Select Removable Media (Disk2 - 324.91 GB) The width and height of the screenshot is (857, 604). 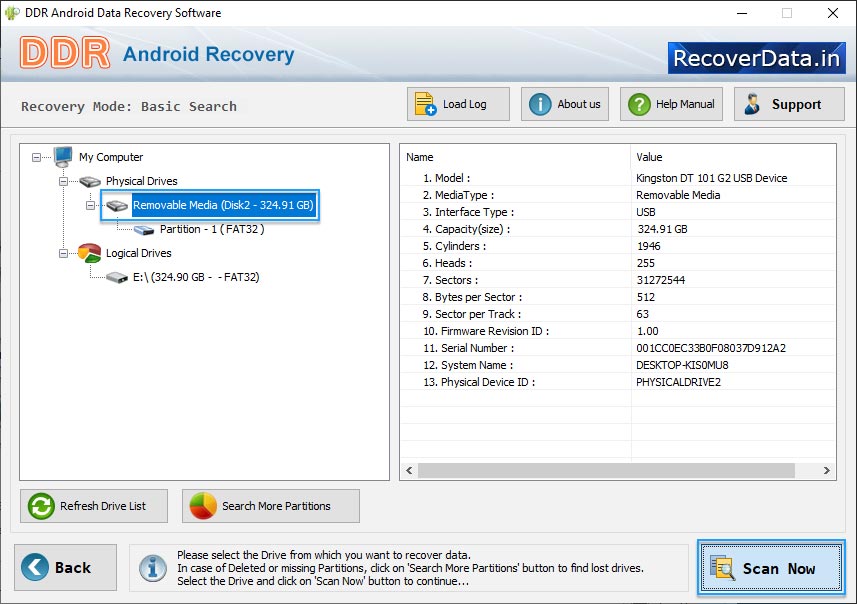(223, 205)
